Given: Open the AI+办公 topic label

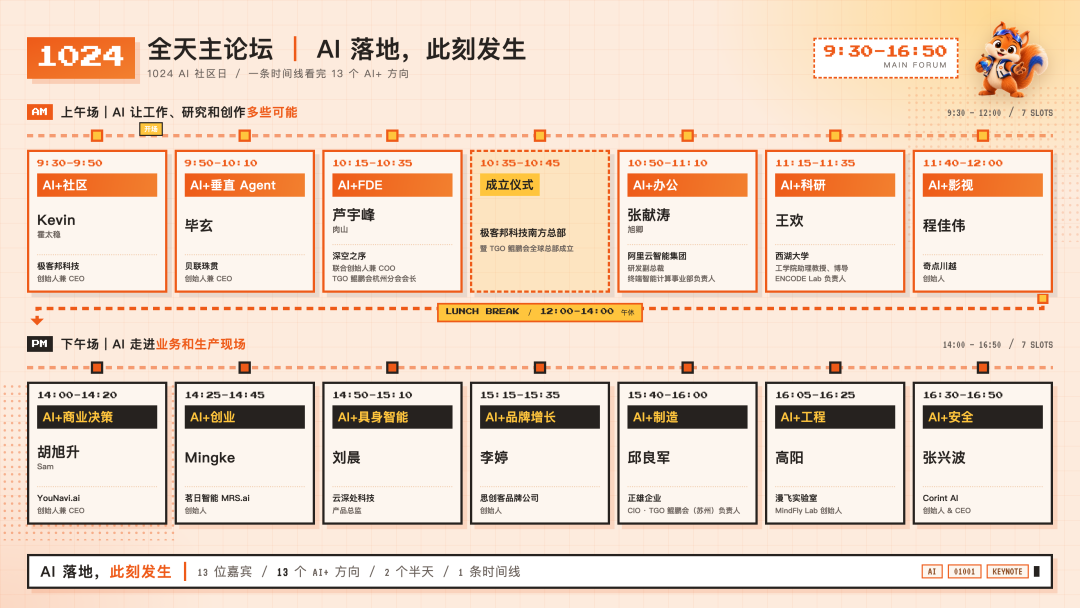Looking at the screenshot, I should click(x=687, y=185).
